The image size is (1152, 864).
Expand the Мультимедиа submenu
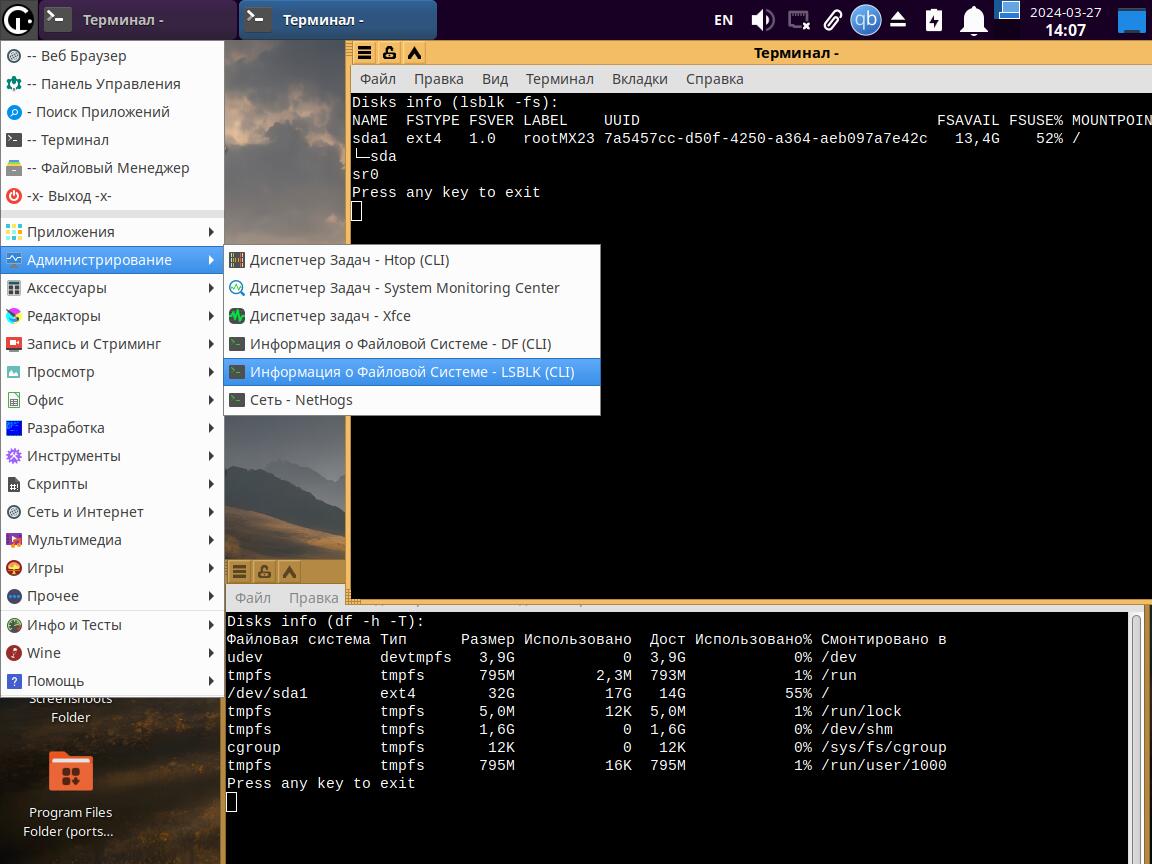(112, 540)
